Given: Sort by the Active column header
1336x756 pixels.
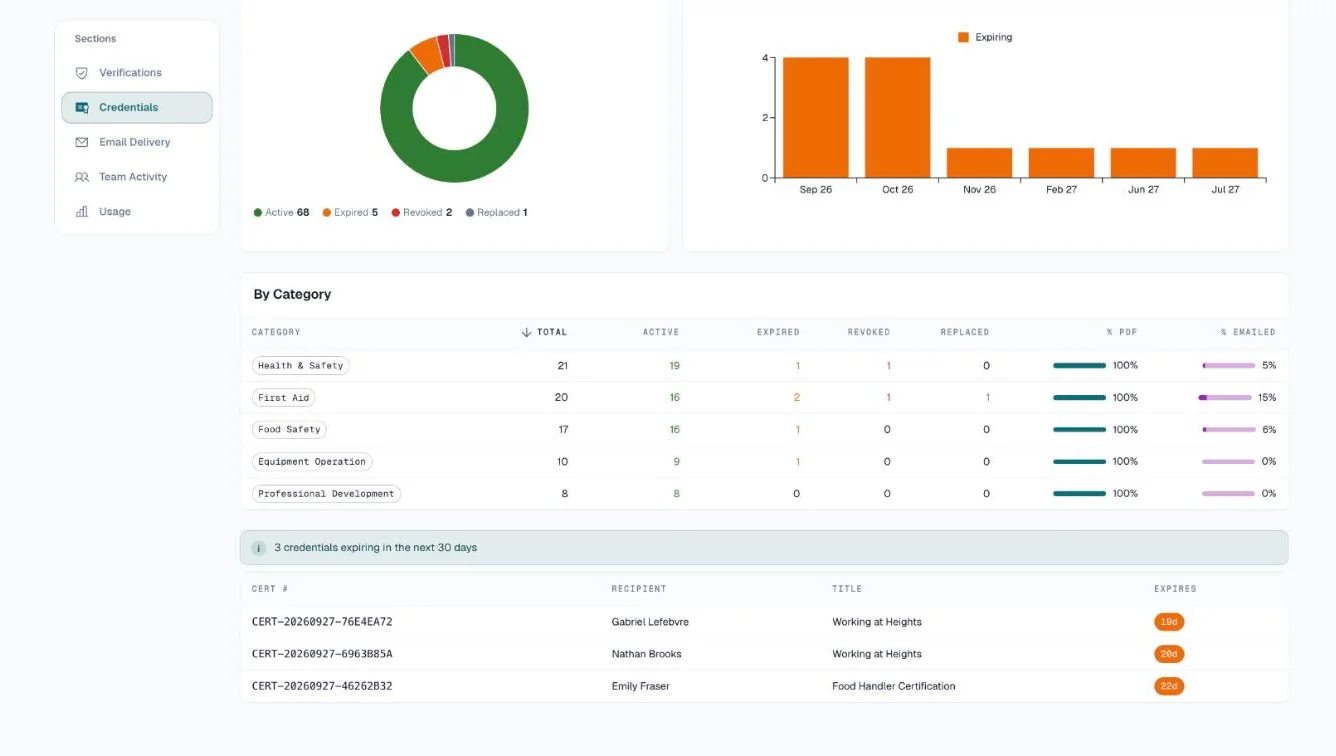Looking at the screenshot, I should [x=661, y=332].
